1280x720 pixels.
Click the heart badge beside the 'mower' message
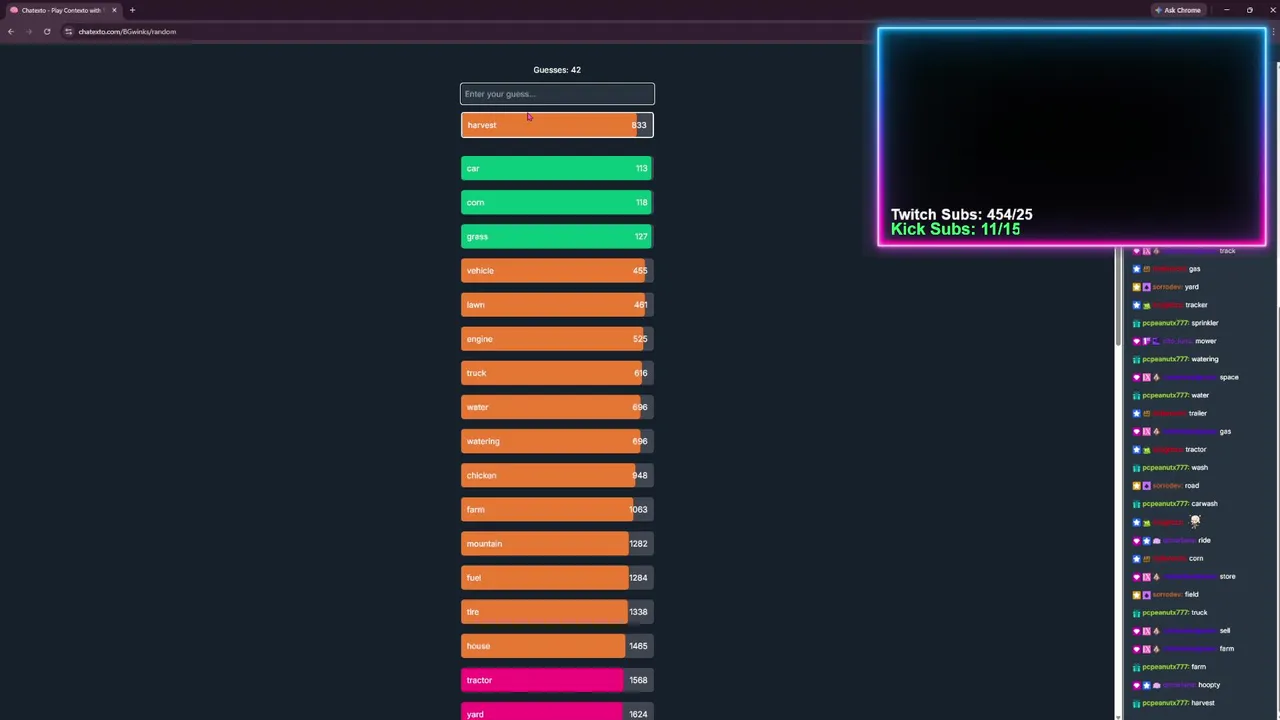tap(1136, 341)
